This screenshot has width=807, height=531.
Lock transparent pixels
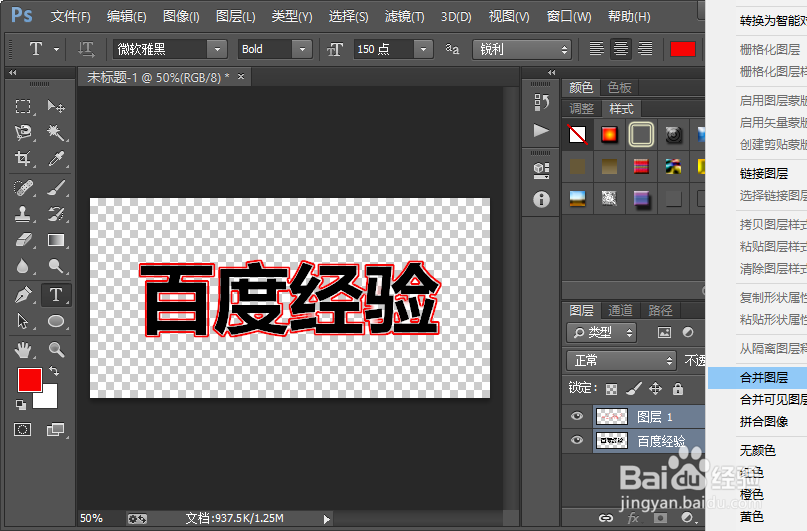(611, 389)
